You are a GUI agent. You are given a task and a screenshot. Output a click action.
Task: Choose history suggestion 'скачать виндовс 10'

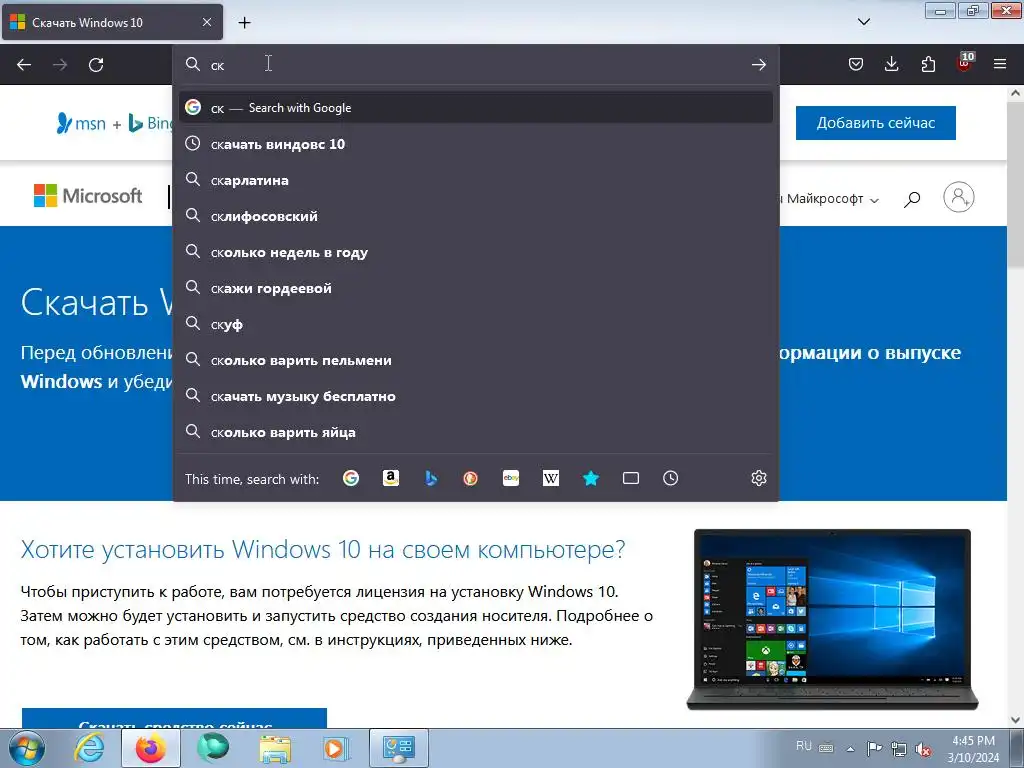tap(475, 144)
